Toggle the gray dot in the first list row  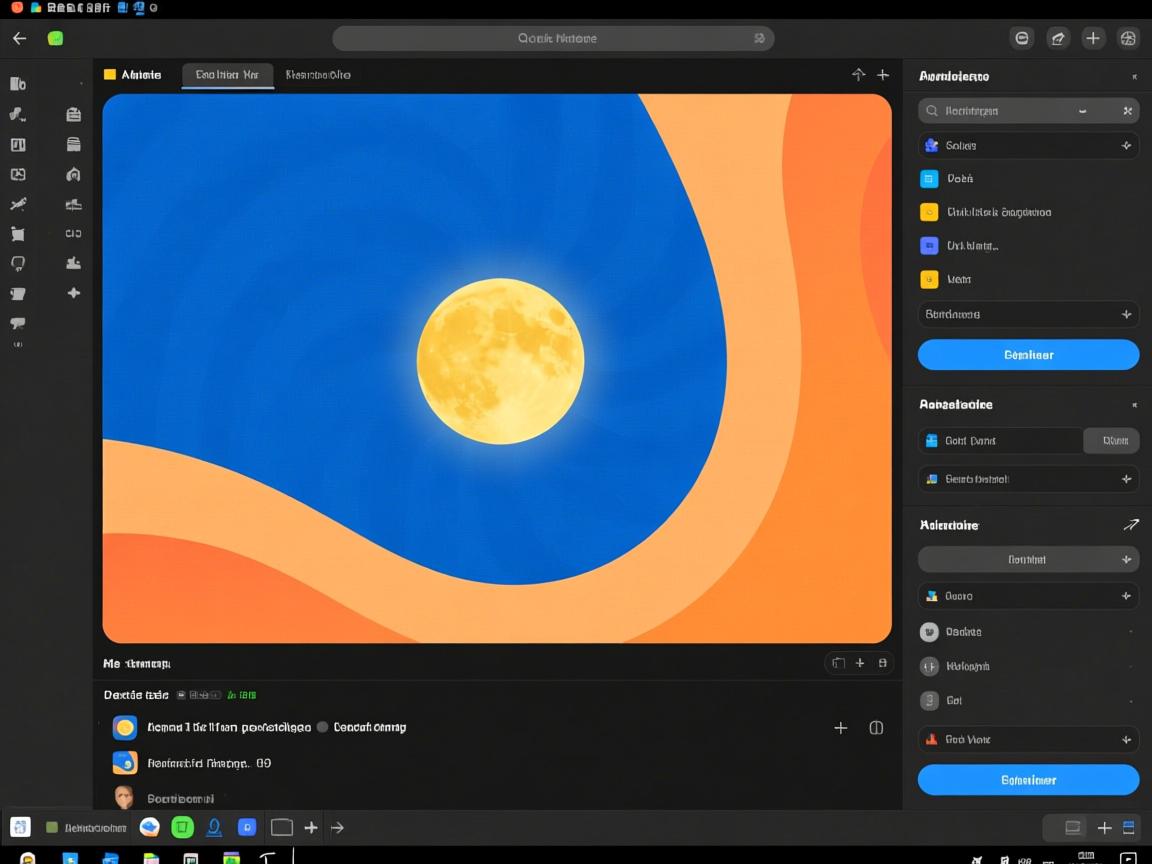(x=322, y=727)
